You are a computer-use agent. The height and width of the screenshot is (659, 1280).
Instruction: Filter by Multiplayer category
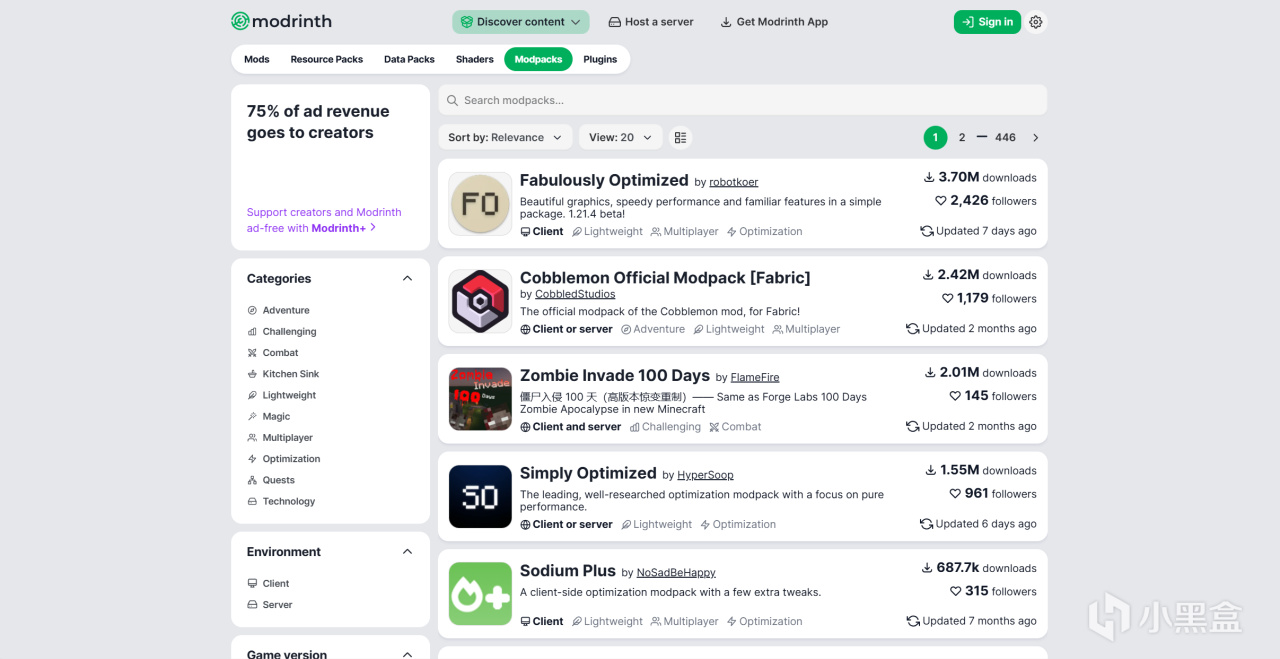coord(280,437)
